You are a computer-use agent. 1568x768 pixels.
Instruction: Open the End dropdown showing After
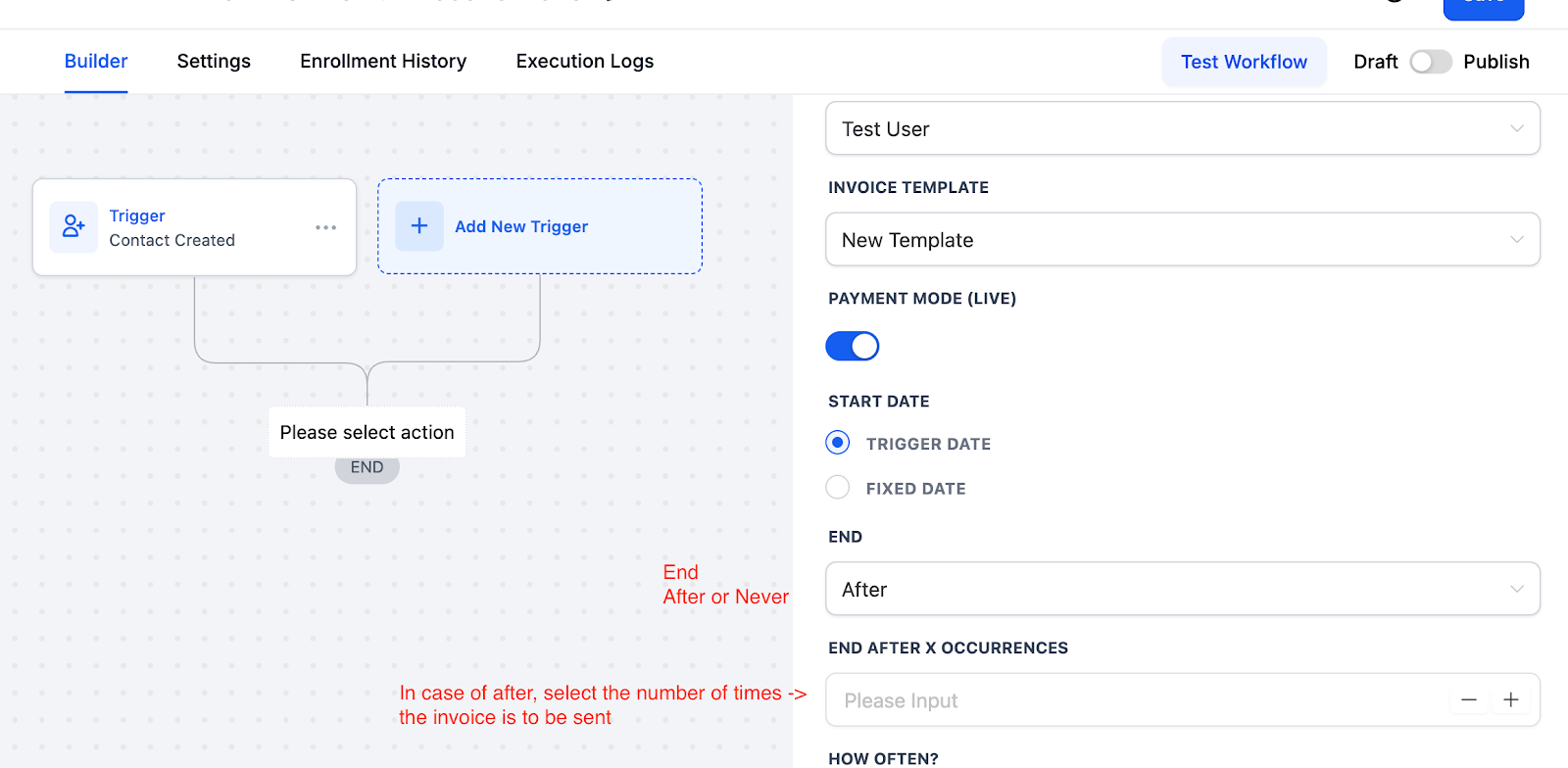(1183, 589)
